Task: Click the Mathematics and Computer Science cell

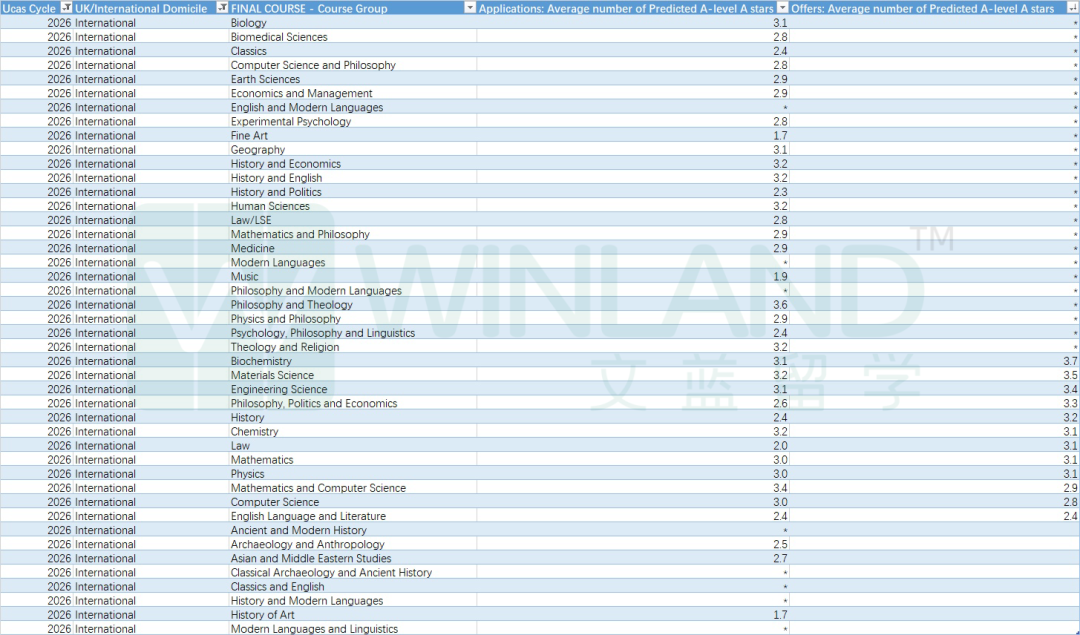Action: coord(353,488)
